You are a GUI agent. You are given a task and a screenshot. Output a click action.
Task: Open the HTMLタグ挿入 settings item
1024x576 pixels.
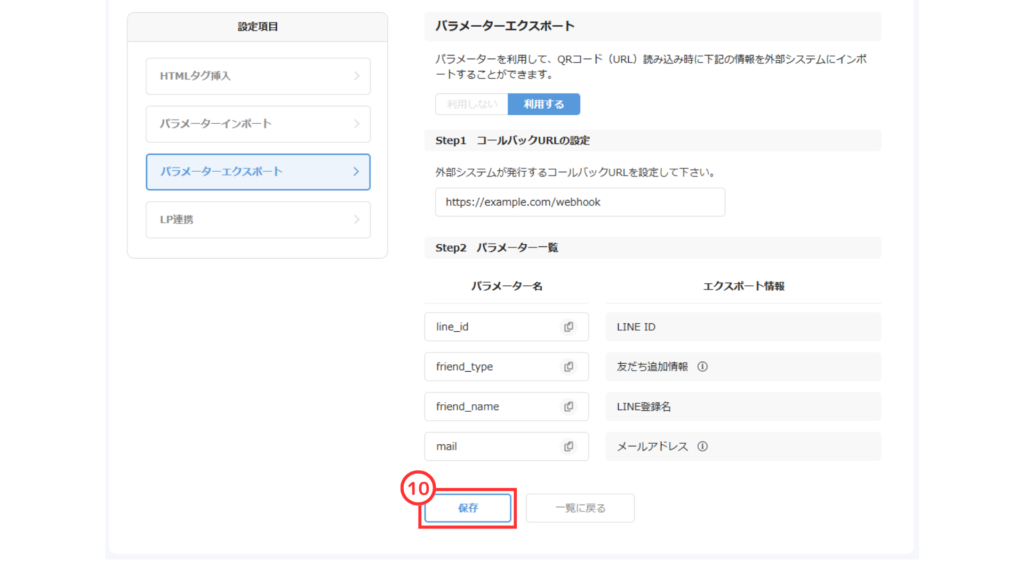tap(258, 76)
